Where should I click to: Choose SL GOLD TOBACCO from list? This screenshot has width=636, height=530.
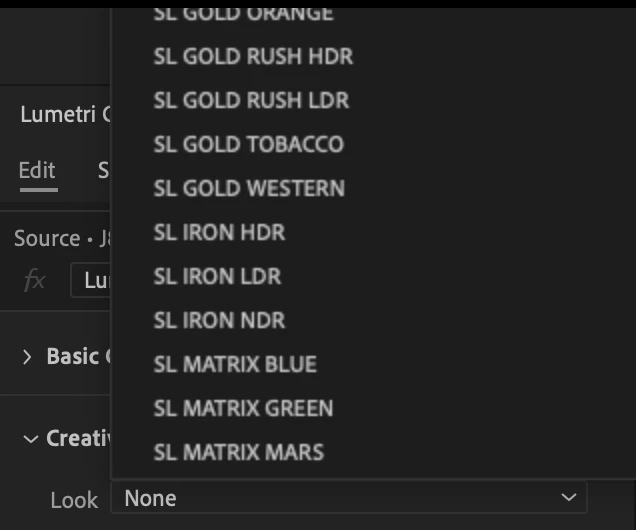[249, 144]
